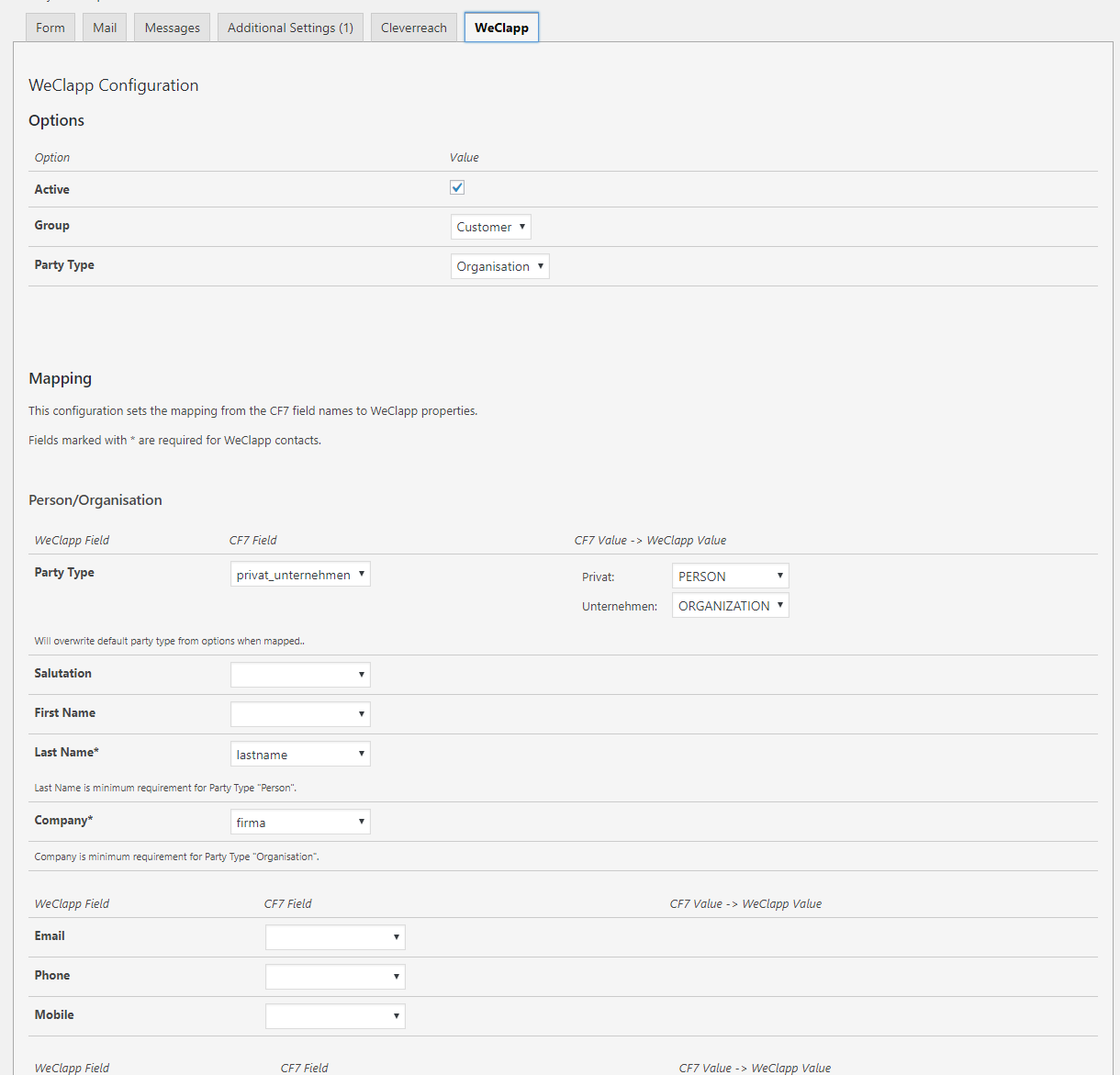1120x1075 pixels.
Task: Click the Mobile field label
Action: (54, 1014)
